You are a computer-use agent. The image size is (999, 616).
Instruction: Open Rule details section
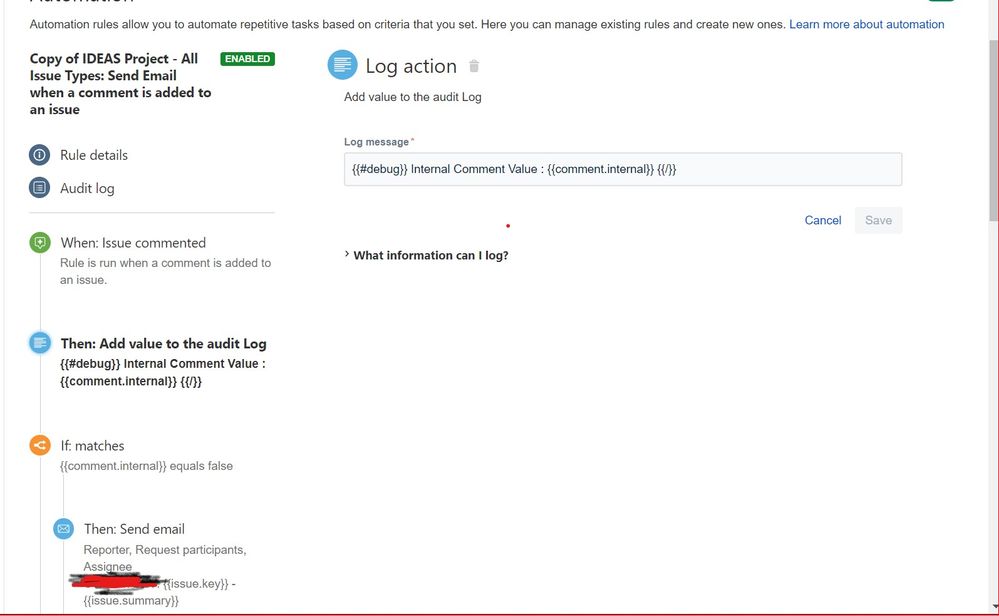94,155
